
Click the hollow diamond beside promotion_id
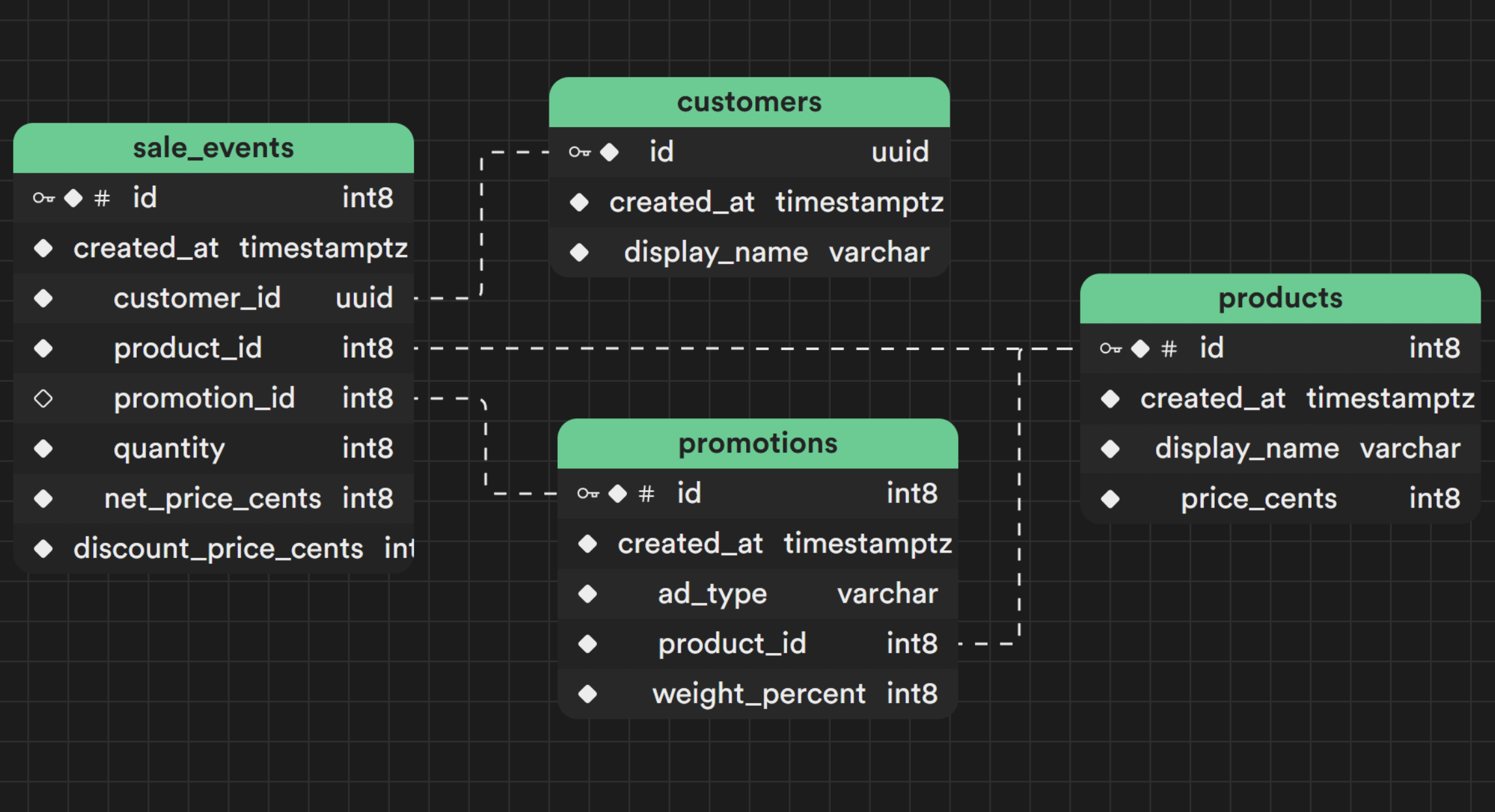coord(44,398)
